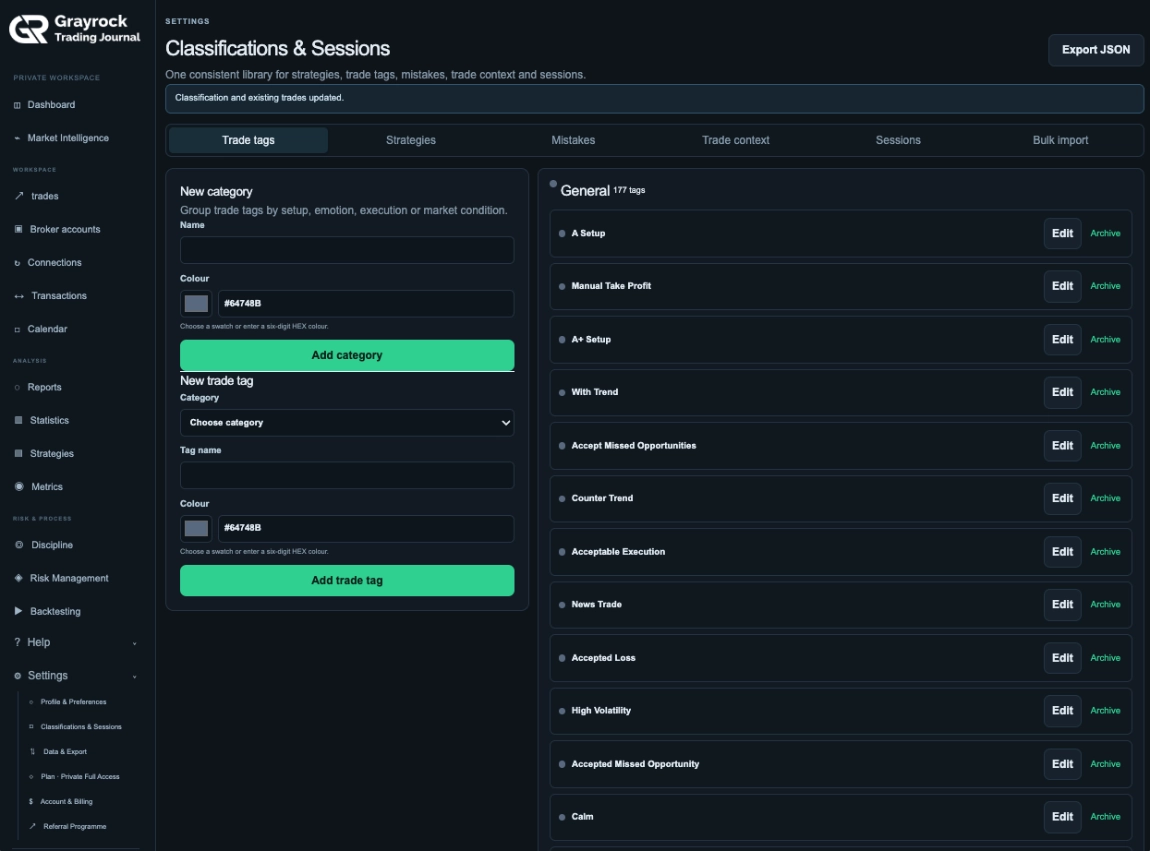Select the Accepted Missed Opportunity tag name
Screen dimensions: 1150x851
[x=635, y=764]
